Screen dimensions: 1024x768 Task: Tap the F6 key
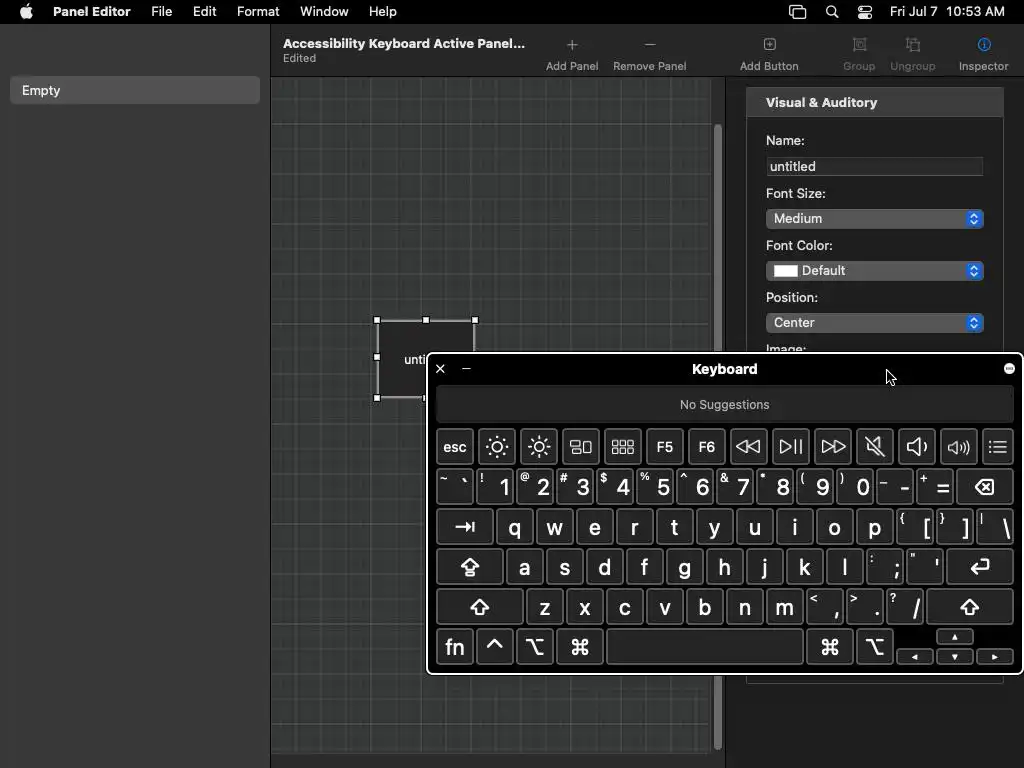click(707, 447)
